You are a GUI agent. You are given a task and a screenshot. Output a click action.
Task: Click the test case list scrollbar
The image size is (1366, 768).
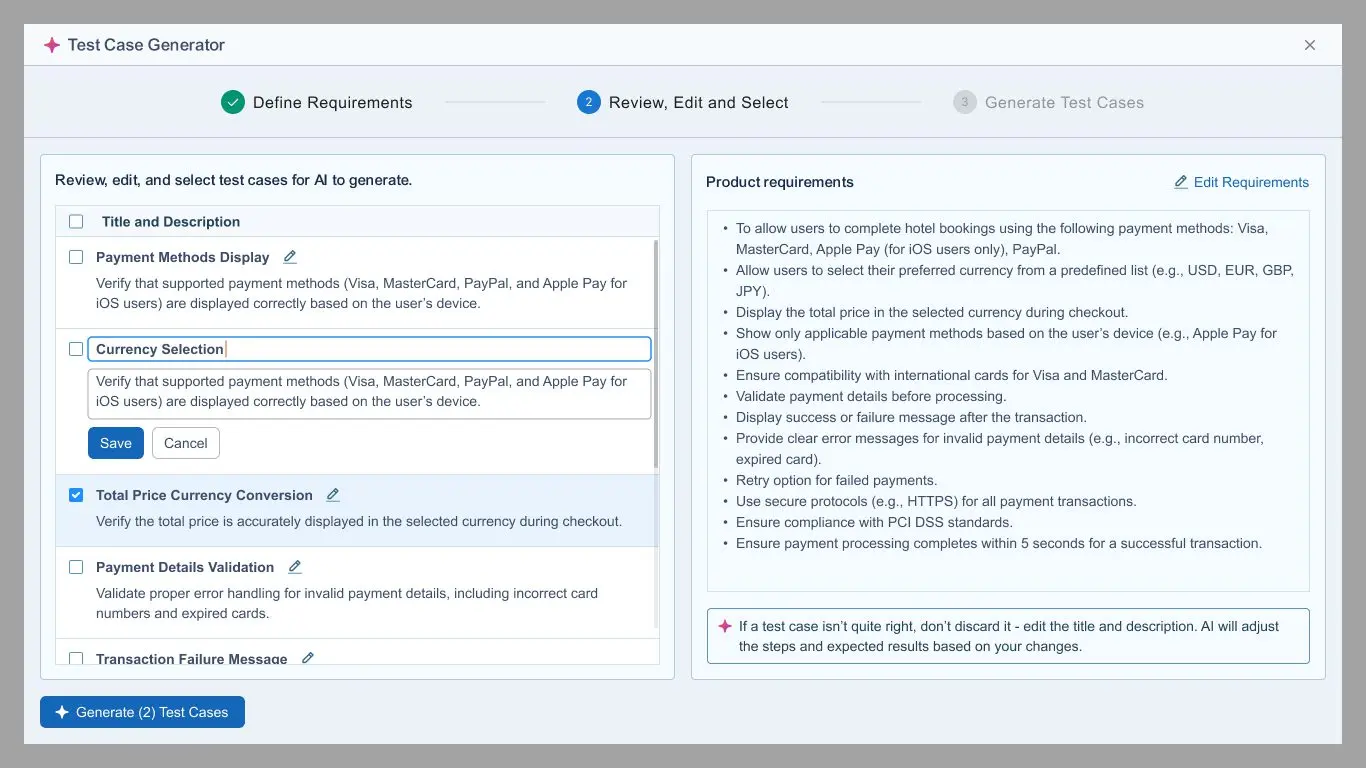pos(656,354)
